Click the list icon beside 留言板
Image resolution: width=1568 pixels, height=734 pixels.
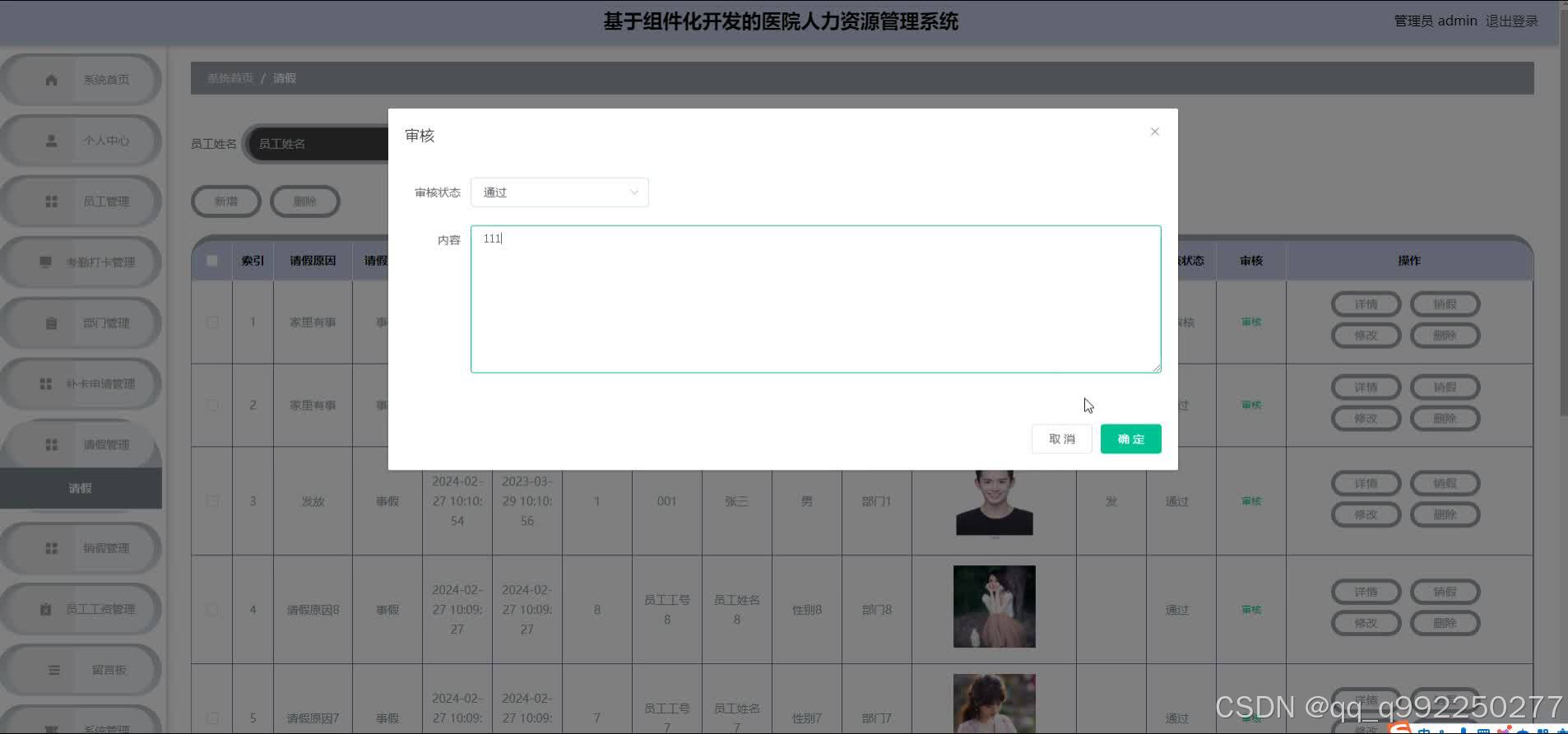point(53,670)
